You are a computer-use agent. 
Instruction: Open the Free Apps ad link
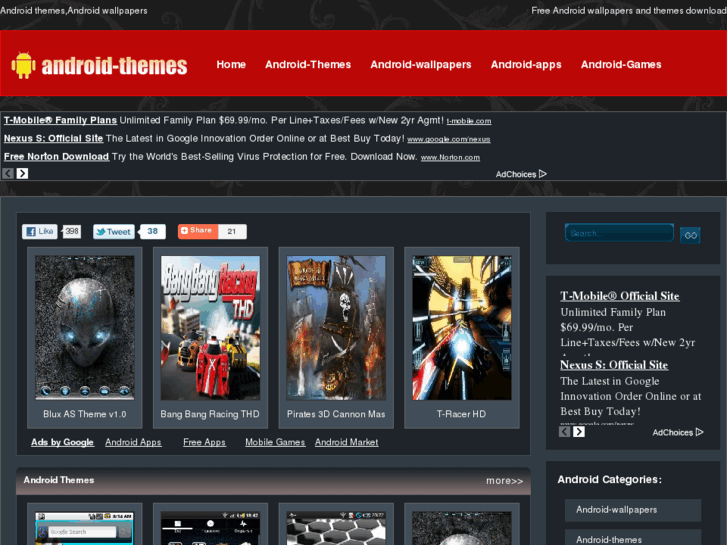(x=204, y=442)
